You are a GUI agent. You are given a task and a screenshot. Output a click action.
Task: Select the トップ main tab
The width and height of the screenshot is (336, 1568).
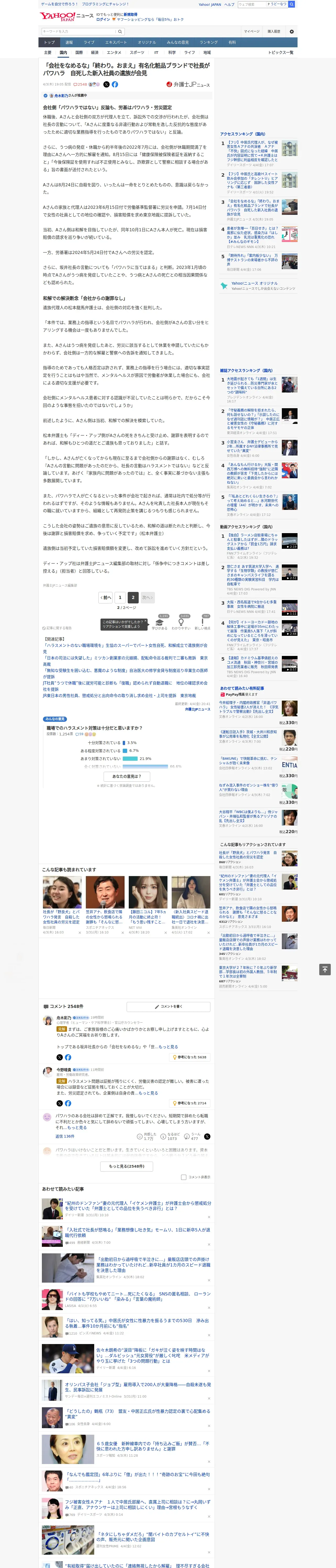[x=49, y=42]
